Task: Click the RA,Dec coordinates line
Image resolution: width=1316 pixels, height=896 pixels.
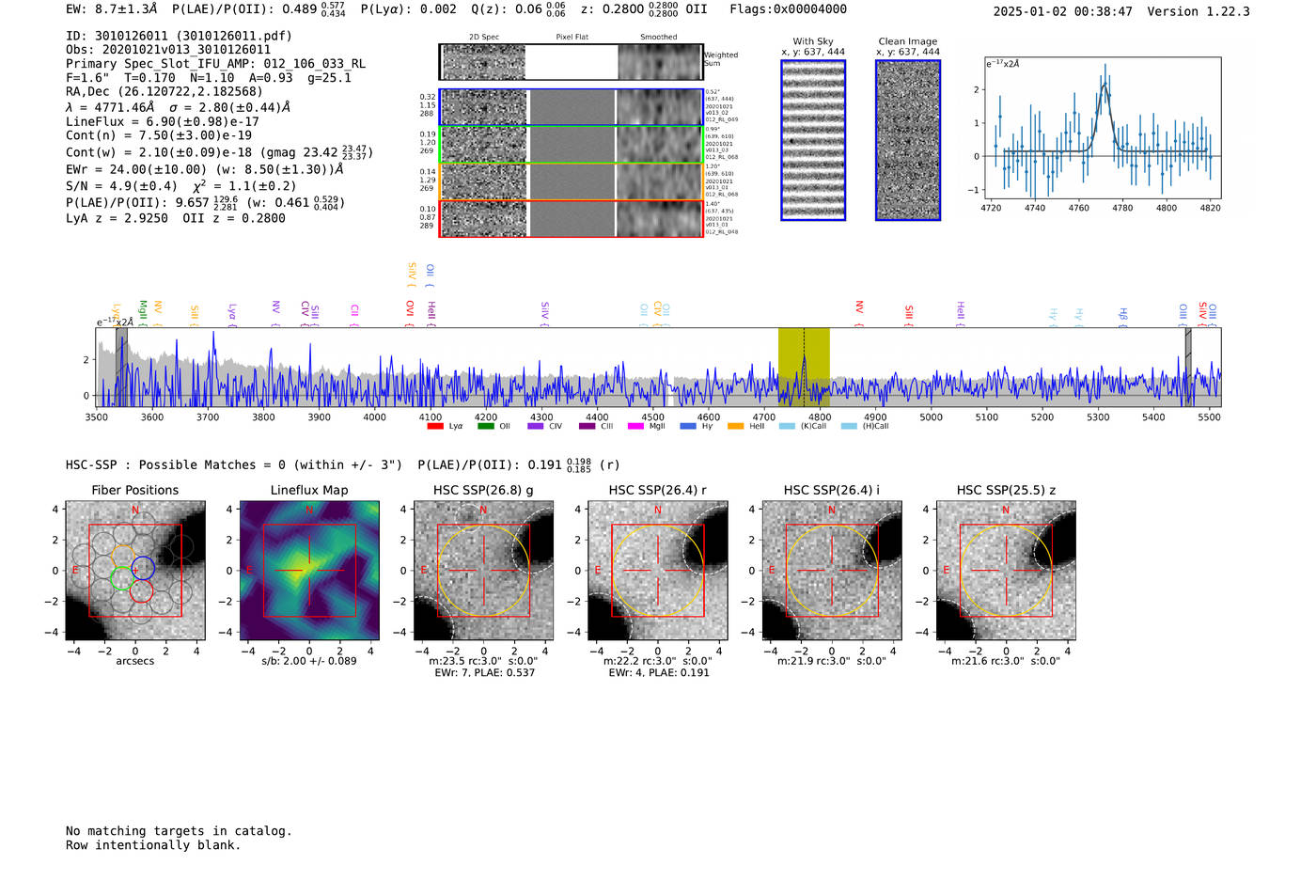Action: 164,91
